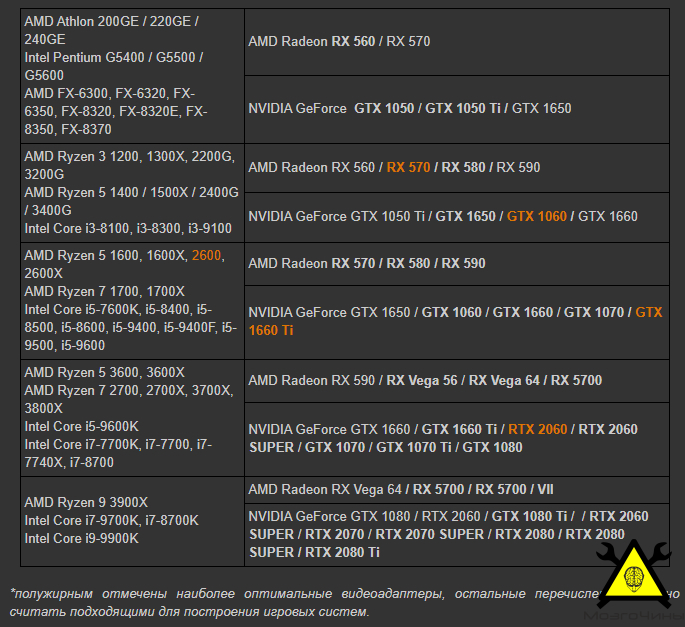Click the "Intel Core i7-9700K, i7-8700K" line
Viewport: 685px width, 627px height.
click(x=111, y=520)
